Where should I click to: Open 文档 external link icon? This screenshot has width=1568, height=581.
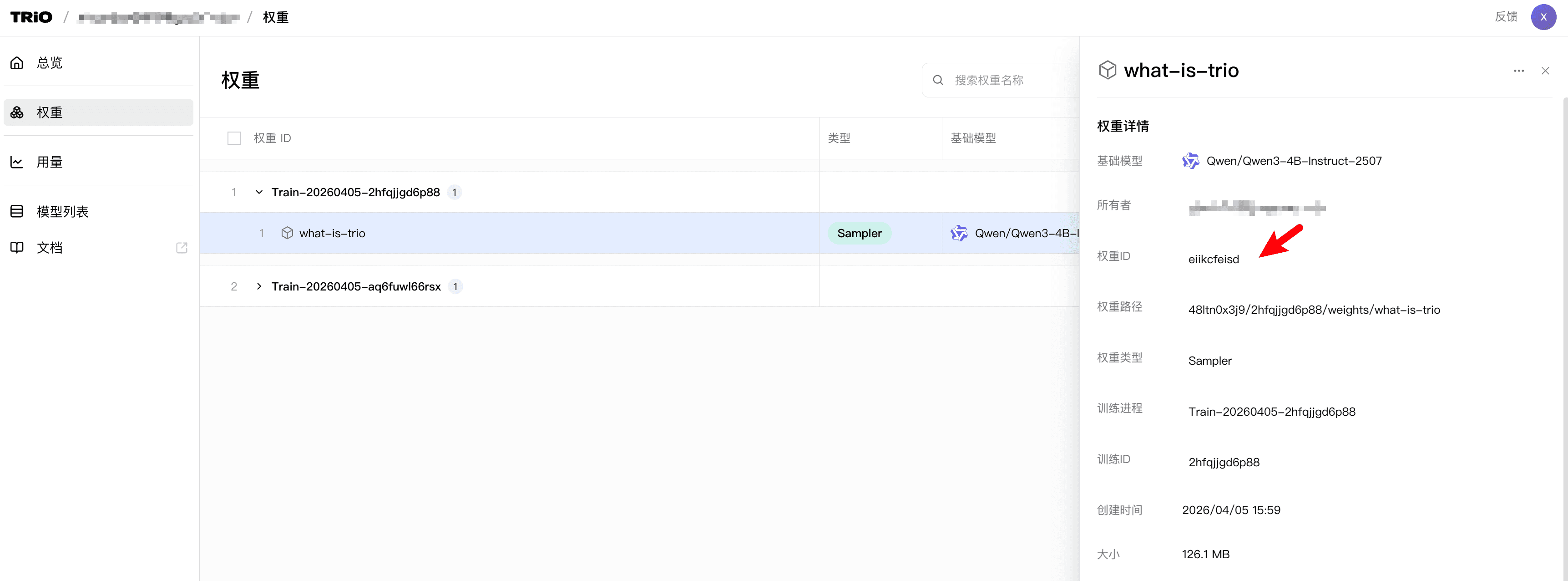182,248
